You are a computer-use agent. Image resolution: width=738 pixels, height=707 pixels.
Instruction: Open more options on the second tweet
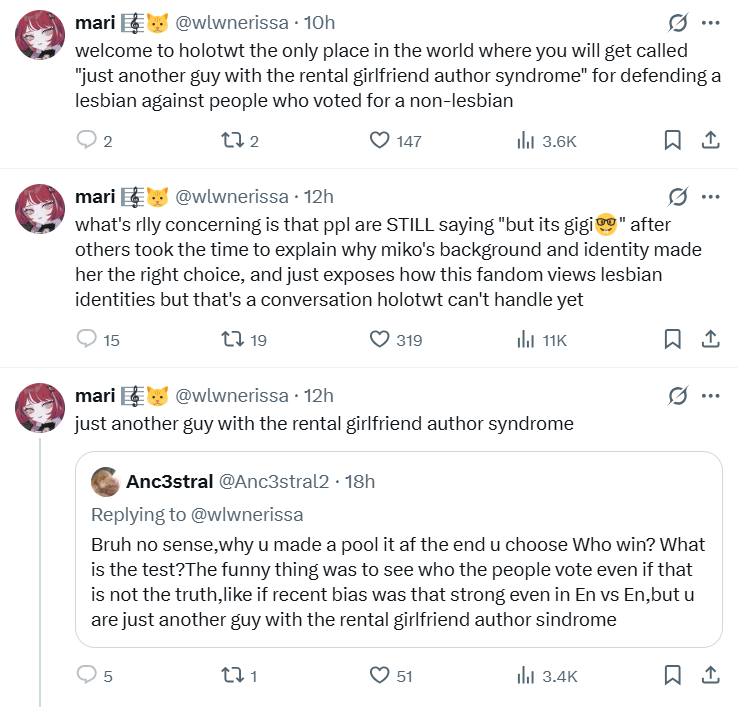click(710, 196)
